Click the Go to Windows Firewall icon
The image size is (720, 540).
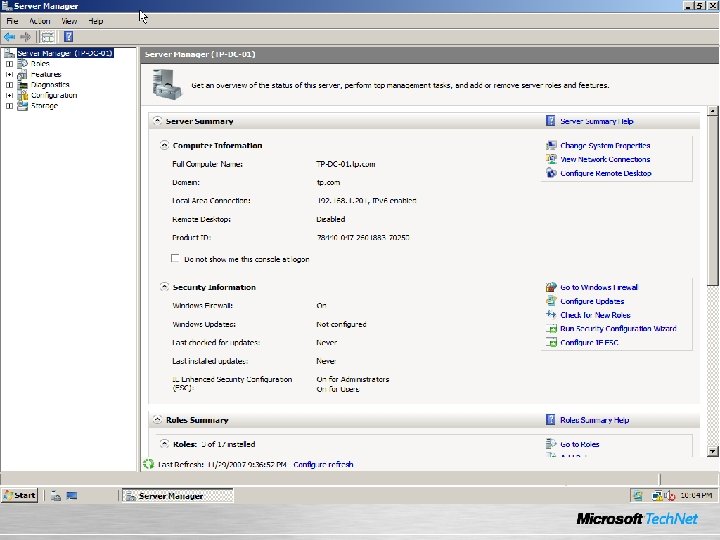pyautogui.click(x=551, y=287)
